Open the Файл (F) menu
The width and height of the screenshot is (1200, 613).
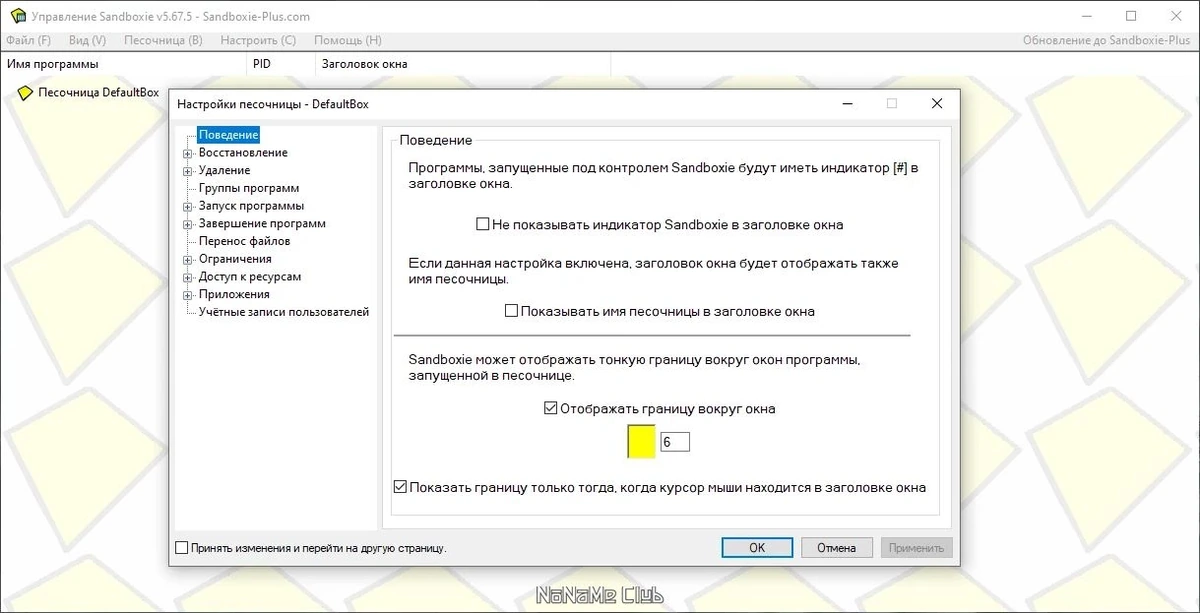pos(28,40)
